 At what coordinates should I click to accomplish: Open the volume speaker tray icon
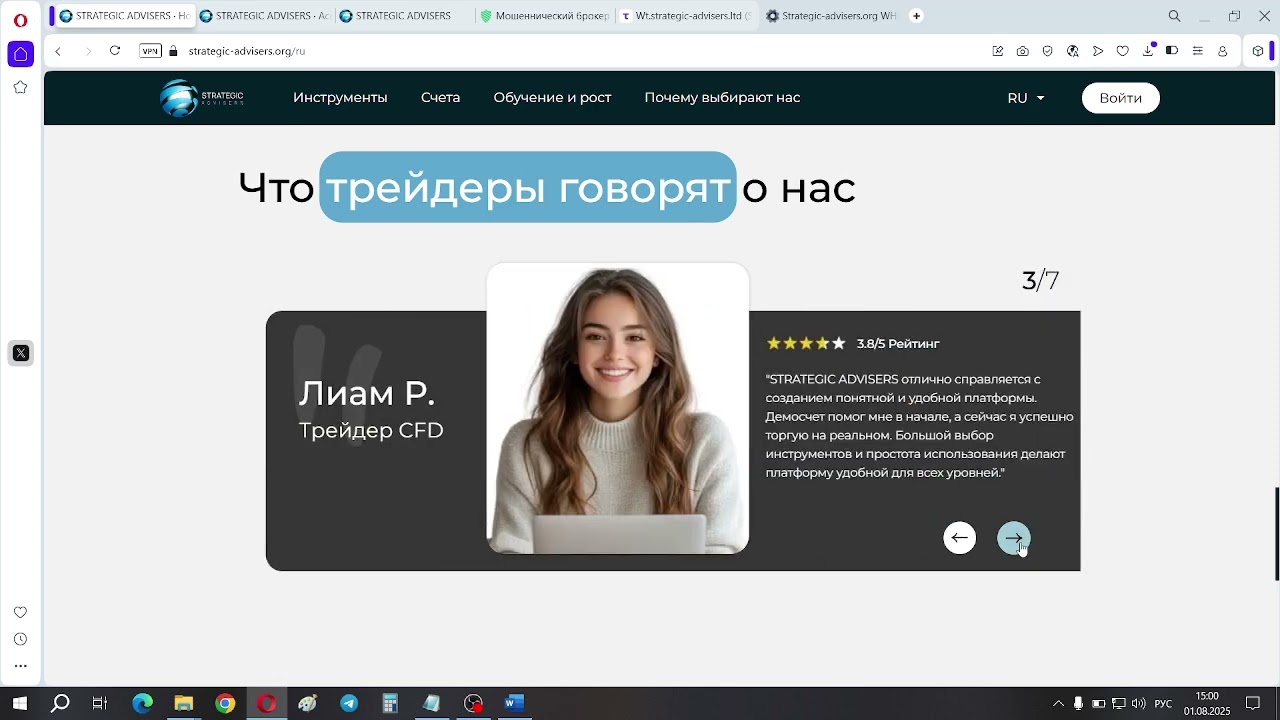coord(1138,703)
